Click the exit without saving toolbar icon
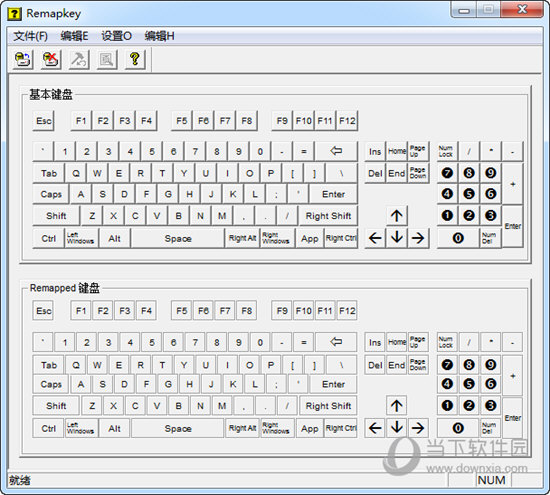550x495 pixels. pyautogui.click(x=51, y=59)
